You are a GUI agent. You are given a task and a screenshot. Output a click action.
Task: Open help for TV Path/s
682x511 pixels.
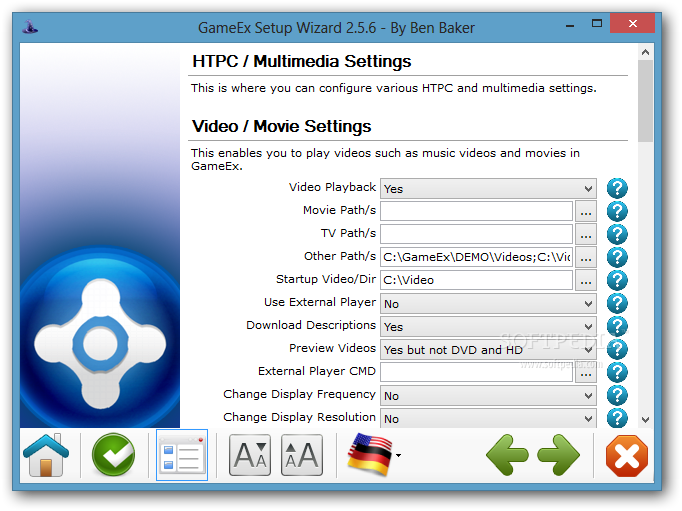[x=617, y=234]
